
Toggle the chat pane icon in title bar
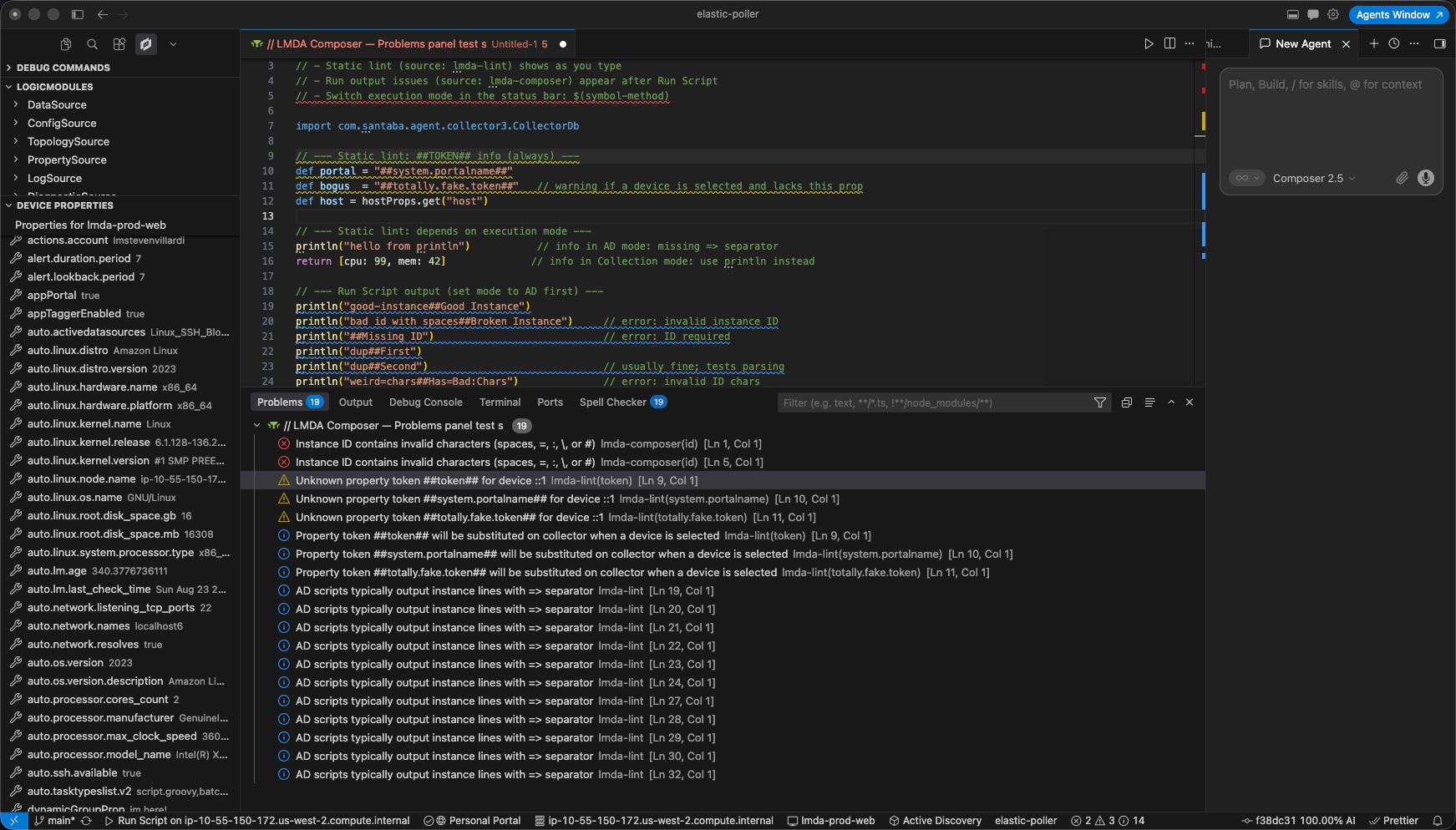pos(1312,14)
